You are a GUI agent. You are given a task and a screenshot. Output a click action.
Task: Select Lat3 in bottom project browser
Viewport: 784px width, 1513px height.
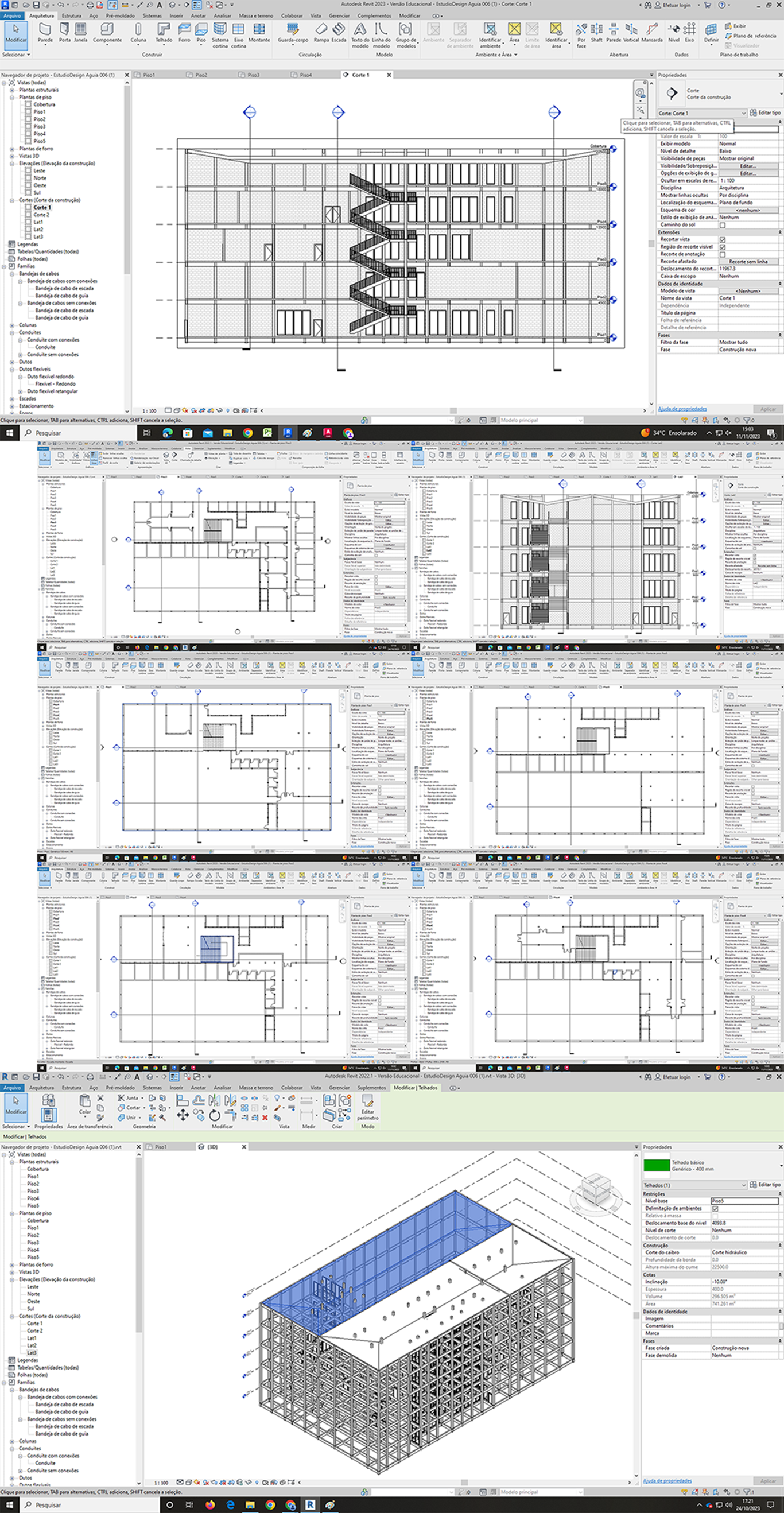tap(31, 1353)
